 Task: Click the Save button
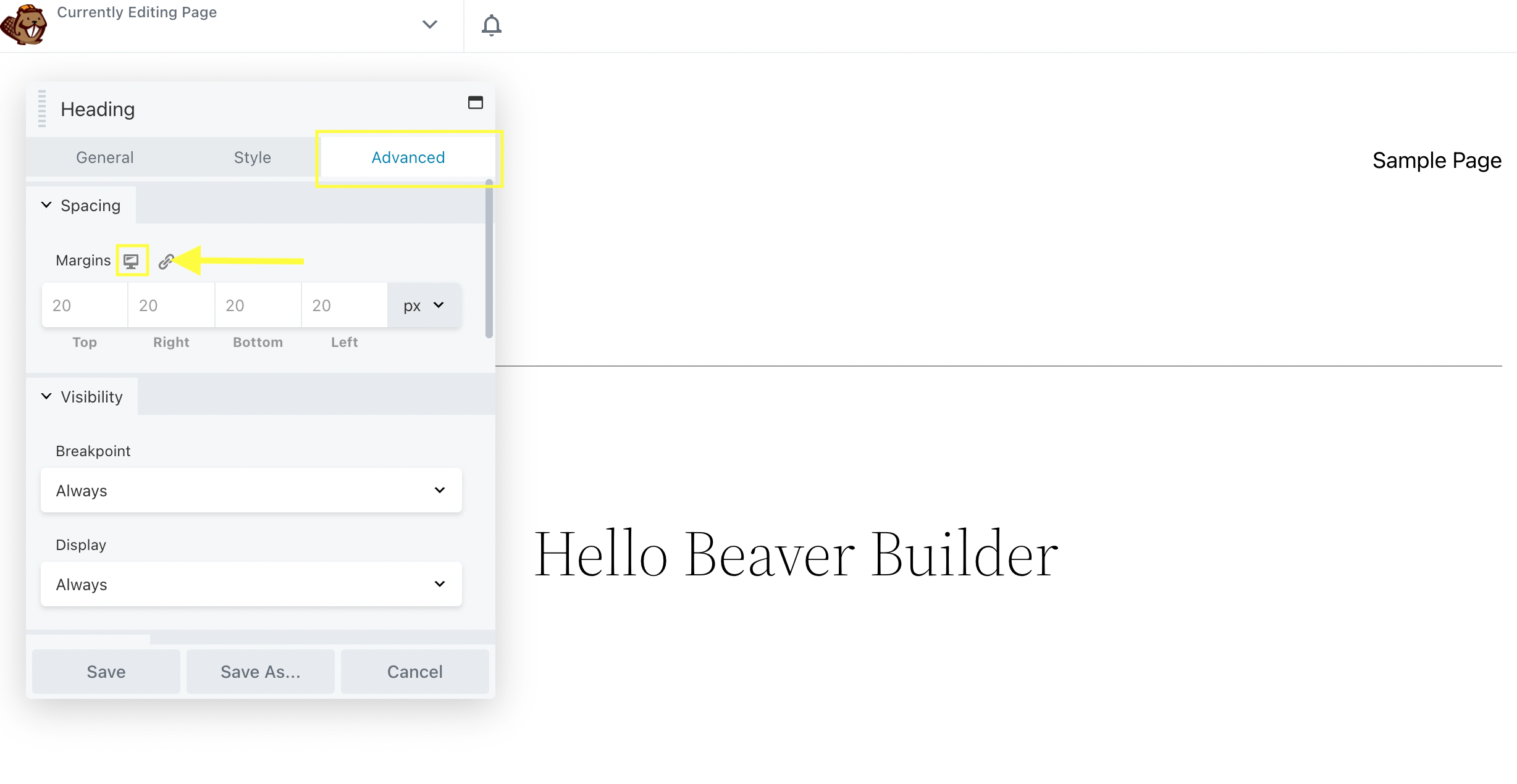pos(106,672)
